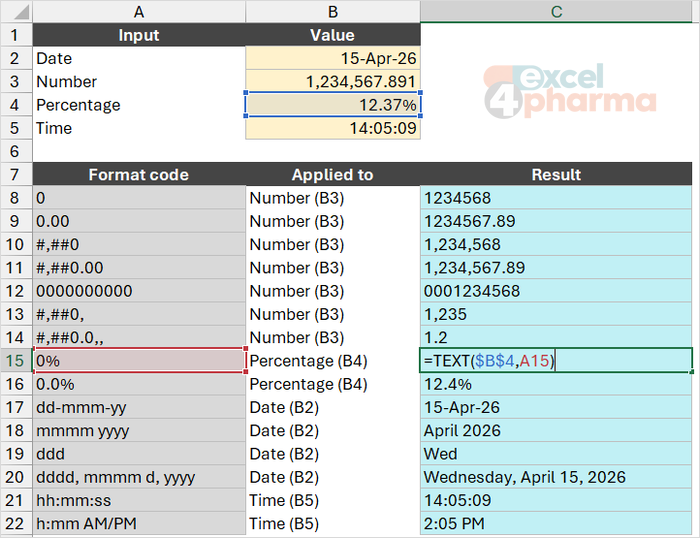Click the 'Percentage' label in row 4
The image size is (700, 538).
click(x=78, y=105)
